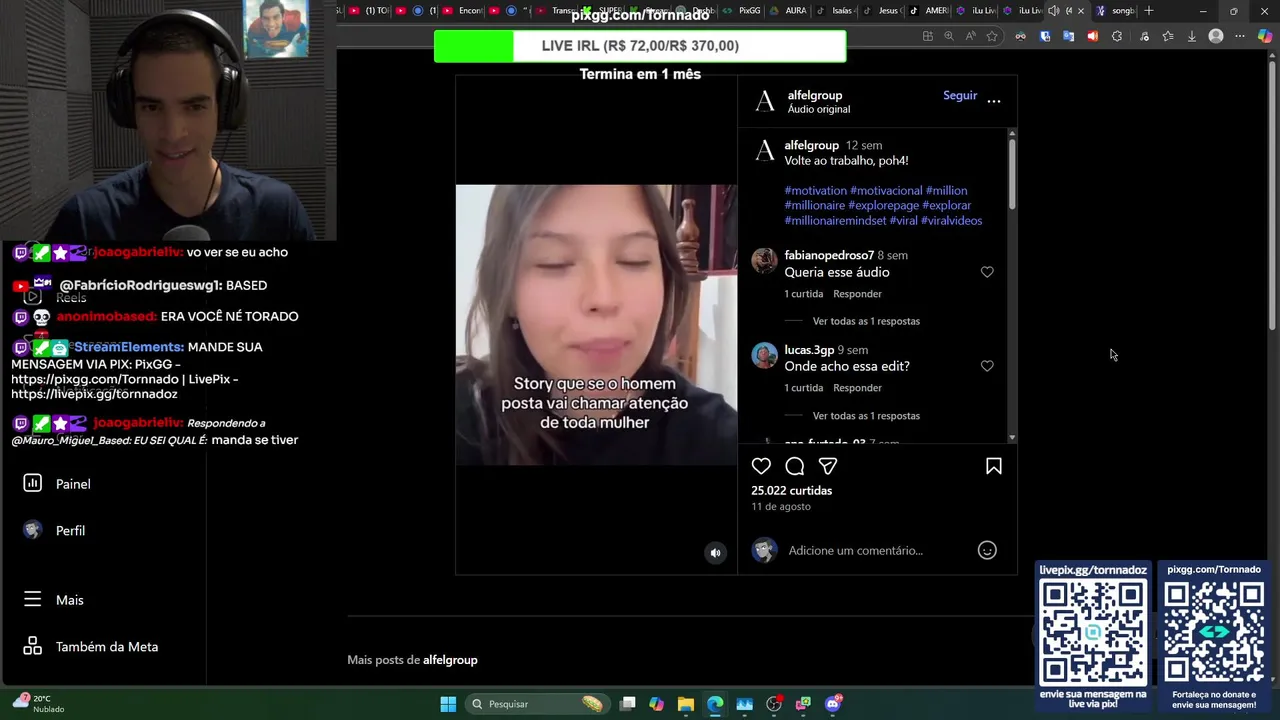Save the post with the bookmark icon
Image resolution: width=1280 pixels, height=720 pixels.
[994, 466]
